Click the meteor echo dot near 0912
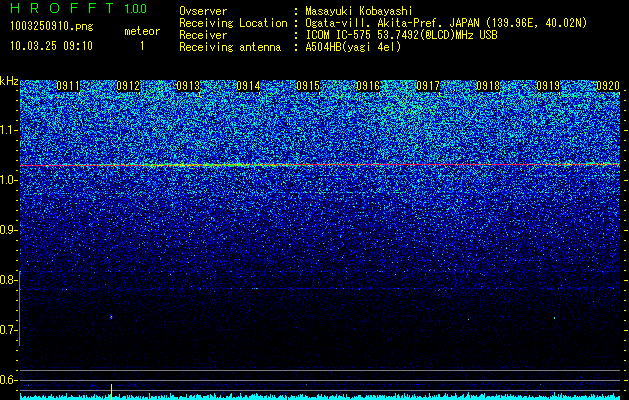This screenshot has width=629, height=400. tap(111, 317)
